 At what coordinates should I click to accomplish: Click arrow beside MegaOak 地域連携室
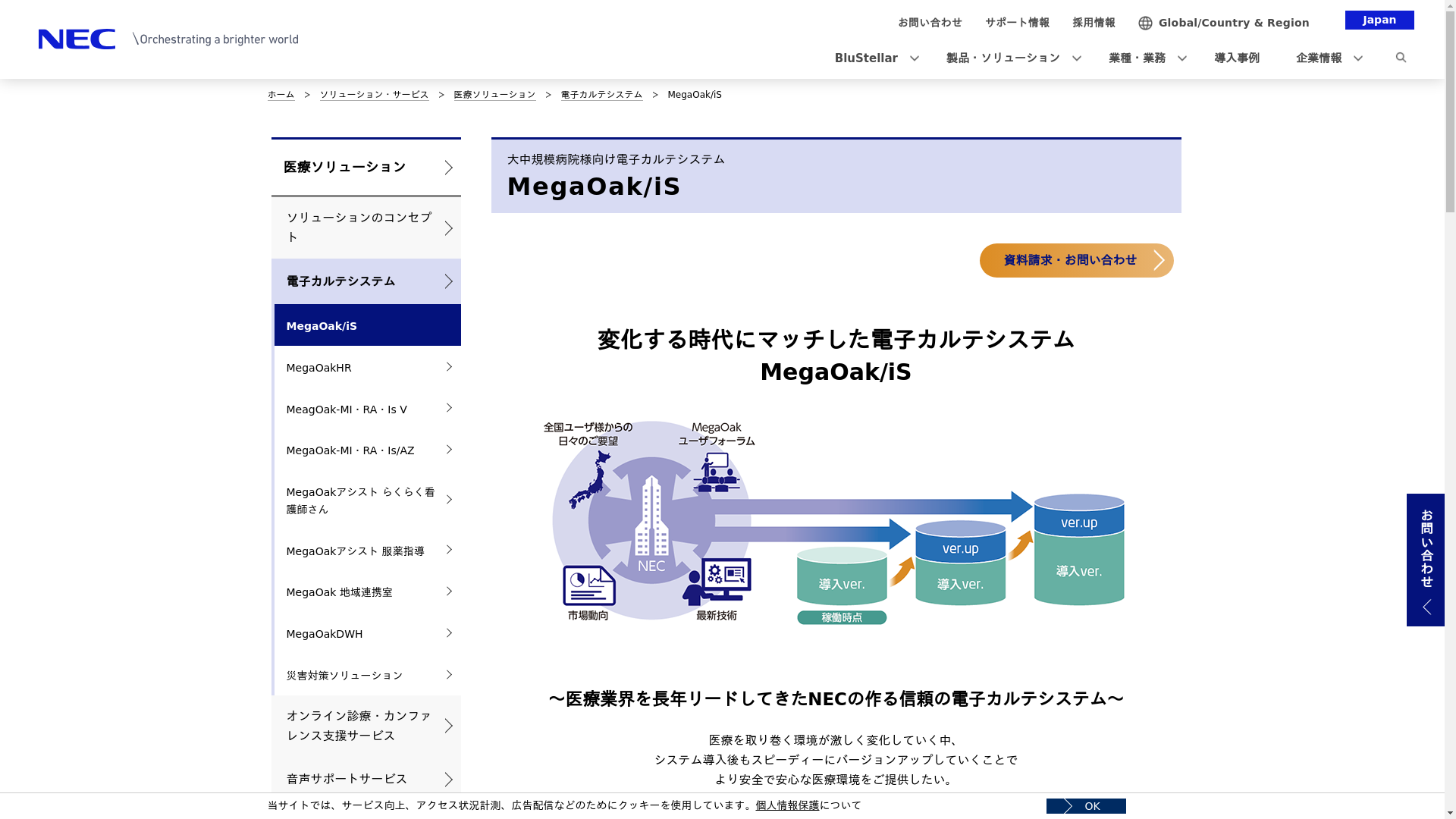coord(449,591)
